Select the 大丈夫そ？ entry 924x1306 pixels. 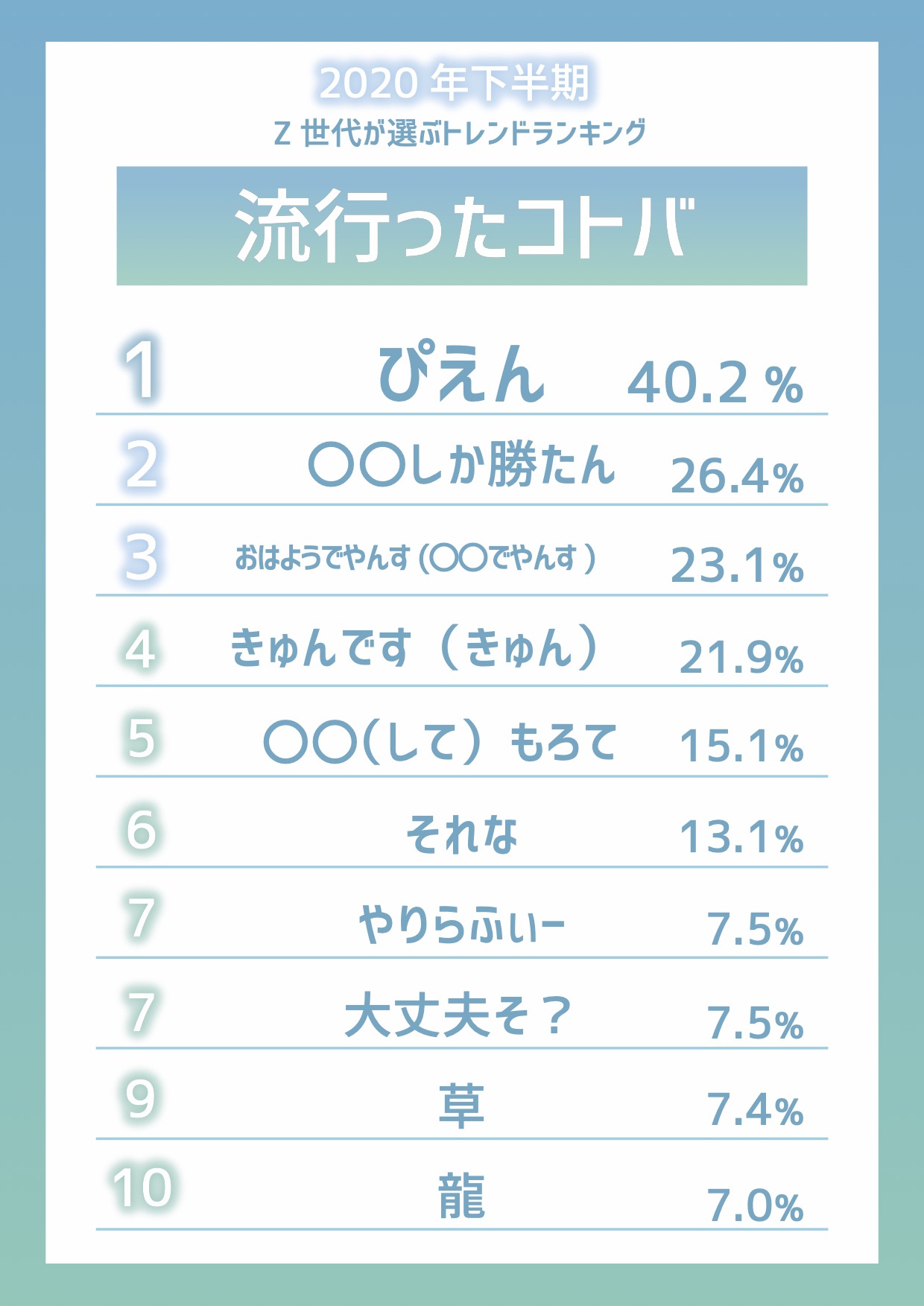pos(458,1015)
